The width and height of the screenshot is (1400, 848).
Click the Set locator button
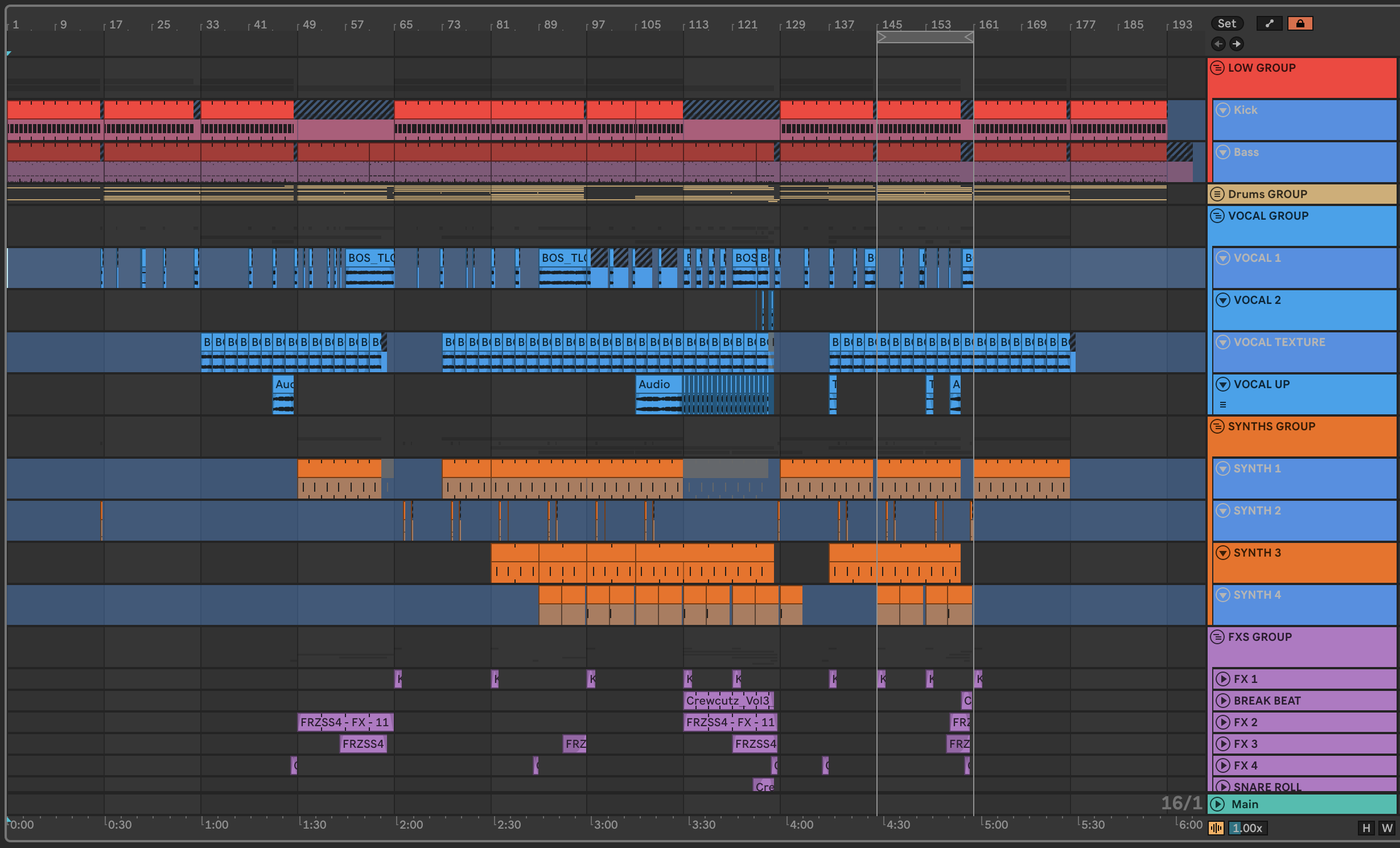pos(1226,23)
